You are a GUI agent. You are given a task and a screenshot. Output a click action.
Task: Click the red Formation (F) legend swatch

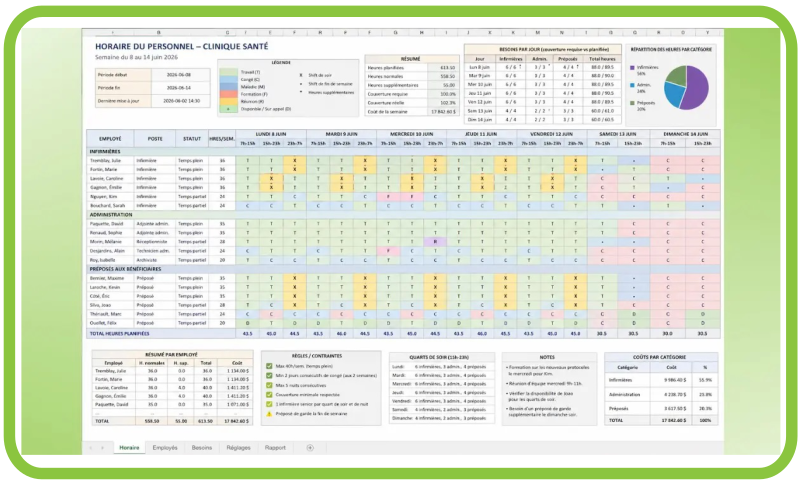[229, 94]
